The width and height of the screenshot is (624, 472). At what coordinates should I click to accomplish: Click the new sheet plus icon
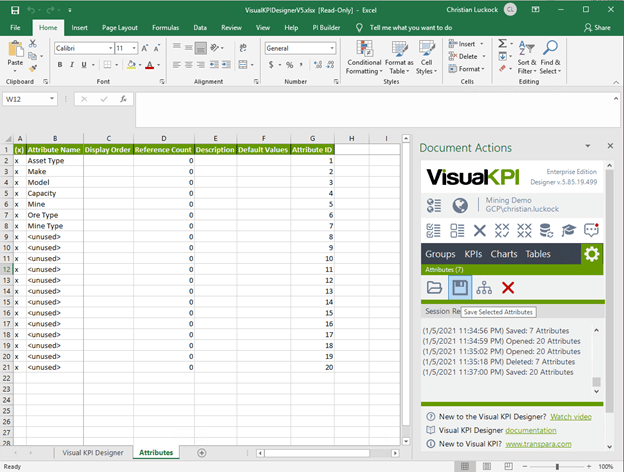202,452
